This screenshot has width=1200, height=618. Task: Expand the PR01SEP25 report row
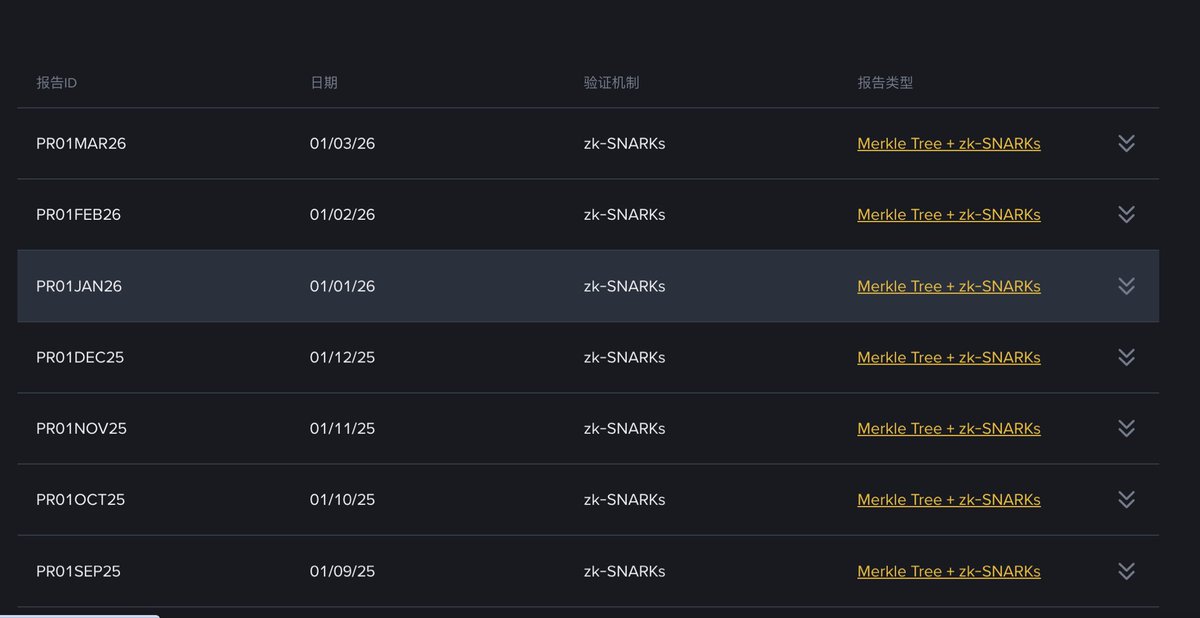coord(1126,571)
